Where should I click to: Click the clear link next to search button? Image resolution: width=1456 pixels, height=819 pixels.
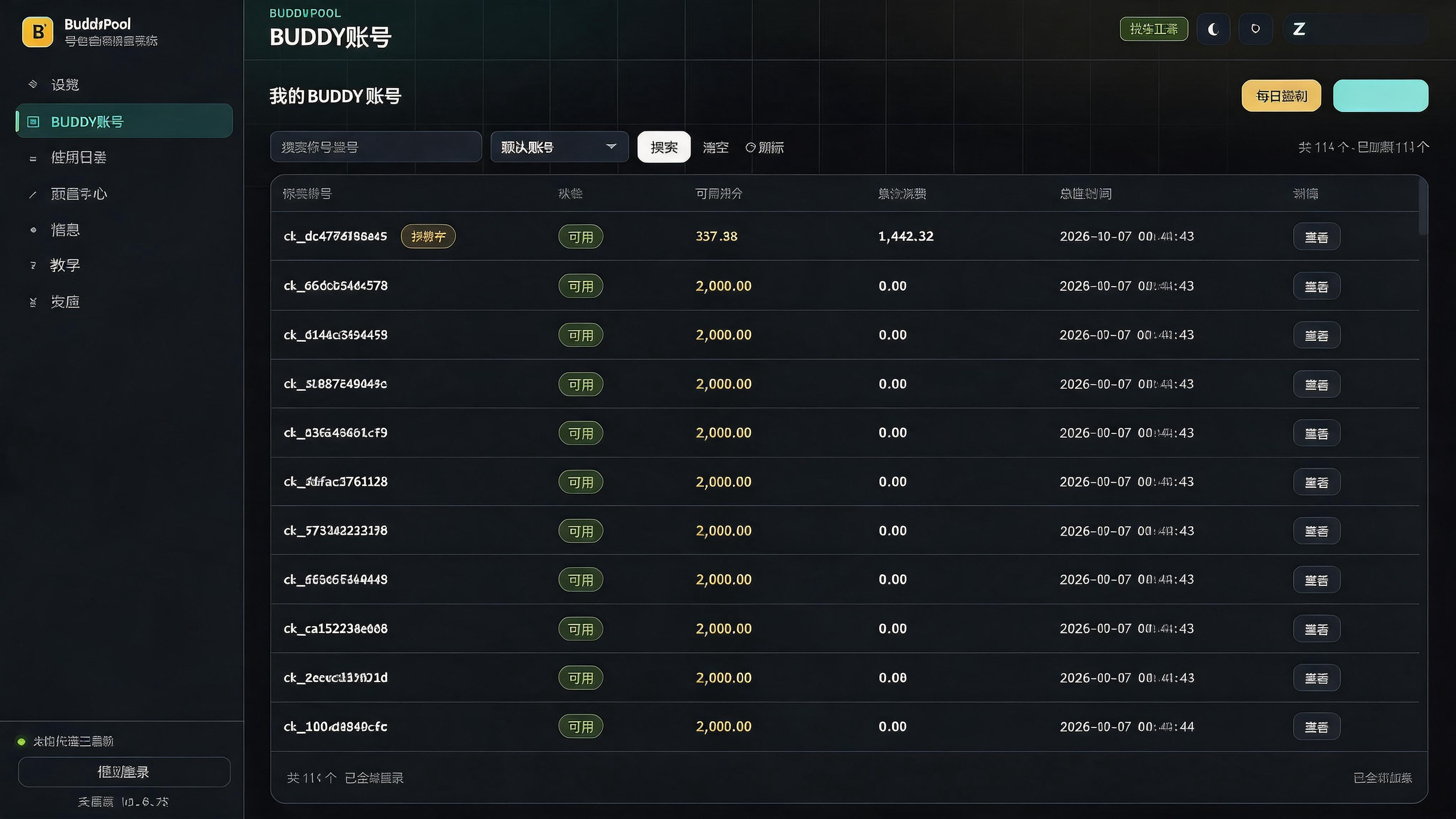click(715, 148)
